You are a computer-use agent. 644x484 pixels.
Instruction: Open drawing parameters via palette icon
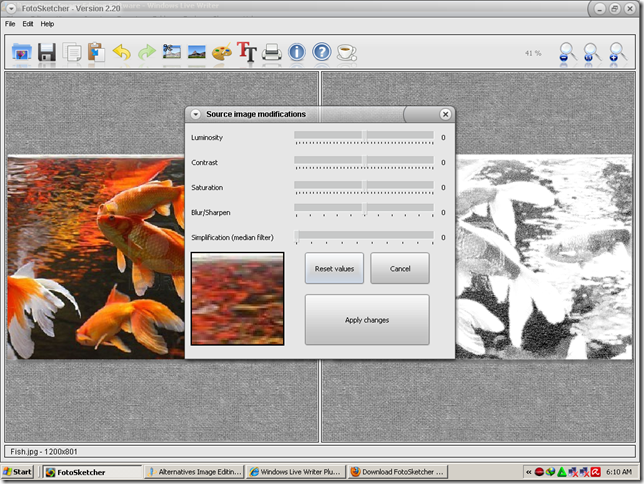point(221,52)
